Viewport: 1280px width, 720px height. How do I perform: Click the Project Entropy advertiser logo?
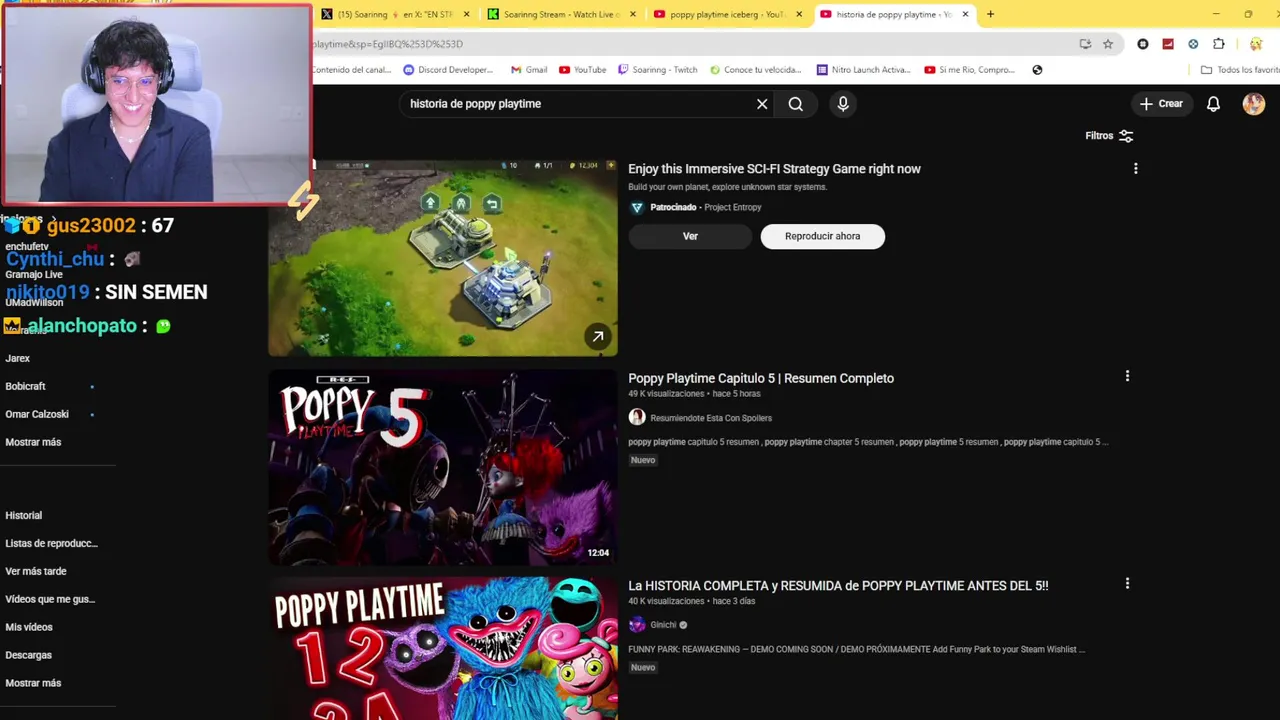pos(637,207)
